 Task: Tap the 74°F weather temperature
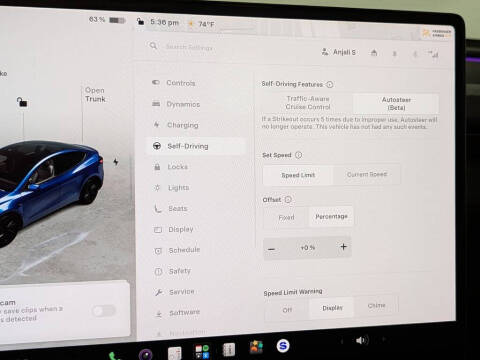tap(206, 24)
